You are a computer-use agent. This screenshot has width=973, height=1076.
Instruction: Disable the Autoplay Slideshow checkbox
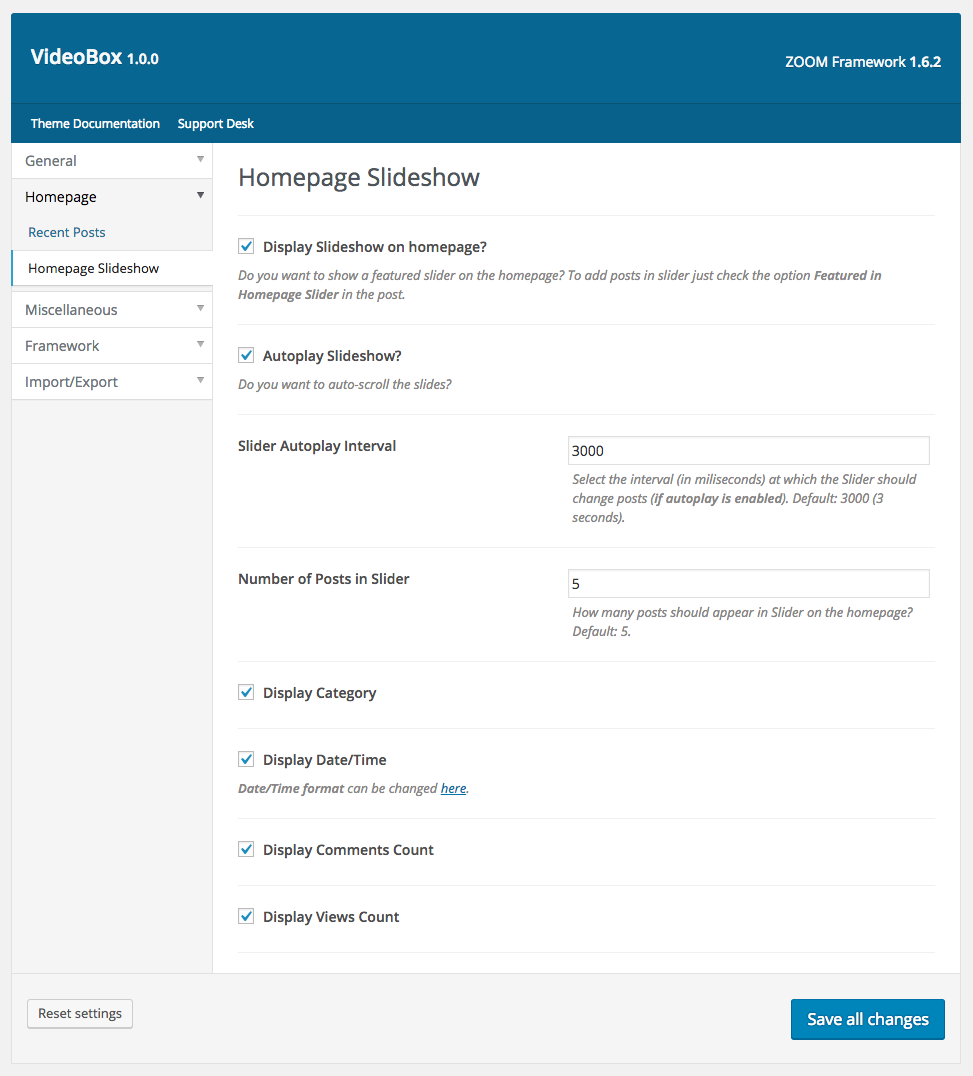tap(246, 355)
